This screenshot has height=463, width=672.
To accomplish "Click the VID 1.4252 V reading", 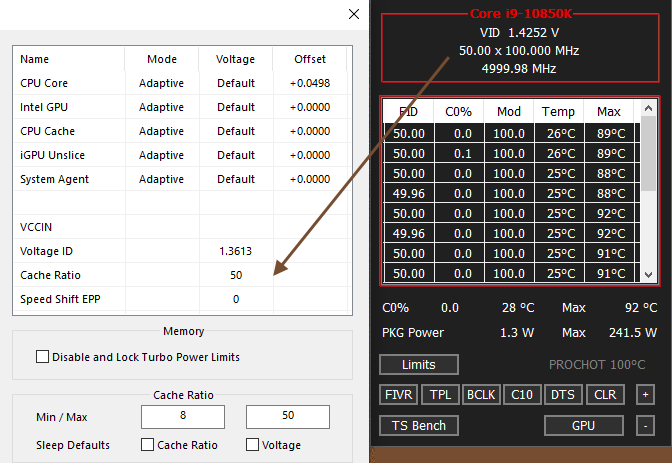I will coord(519,33).
